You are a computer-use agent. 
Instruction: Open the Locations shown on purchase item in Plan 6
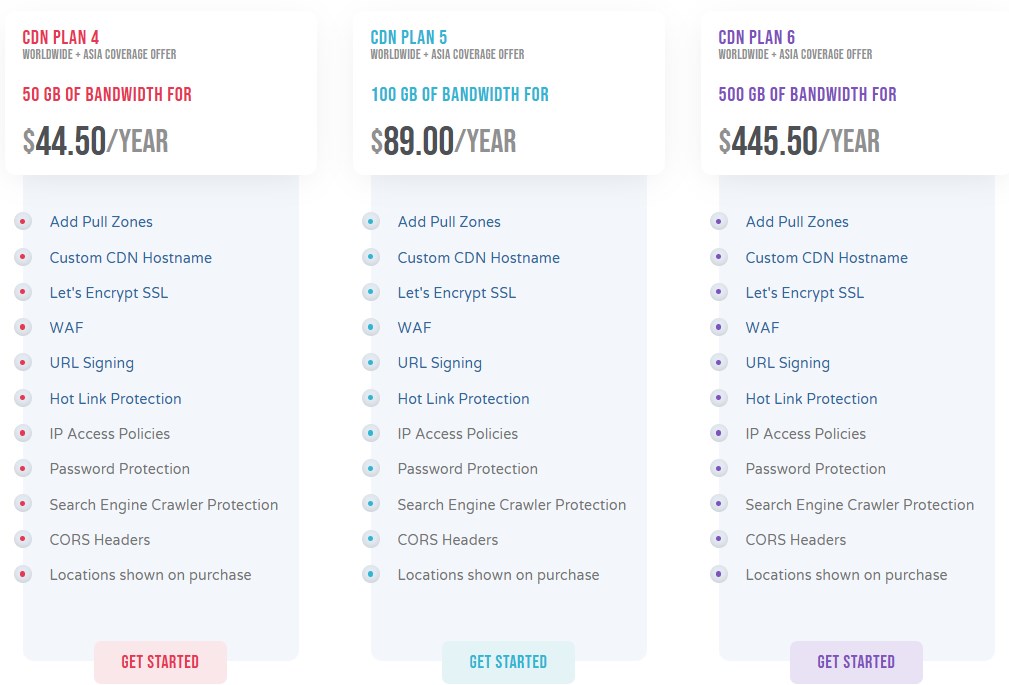[846, 574]
